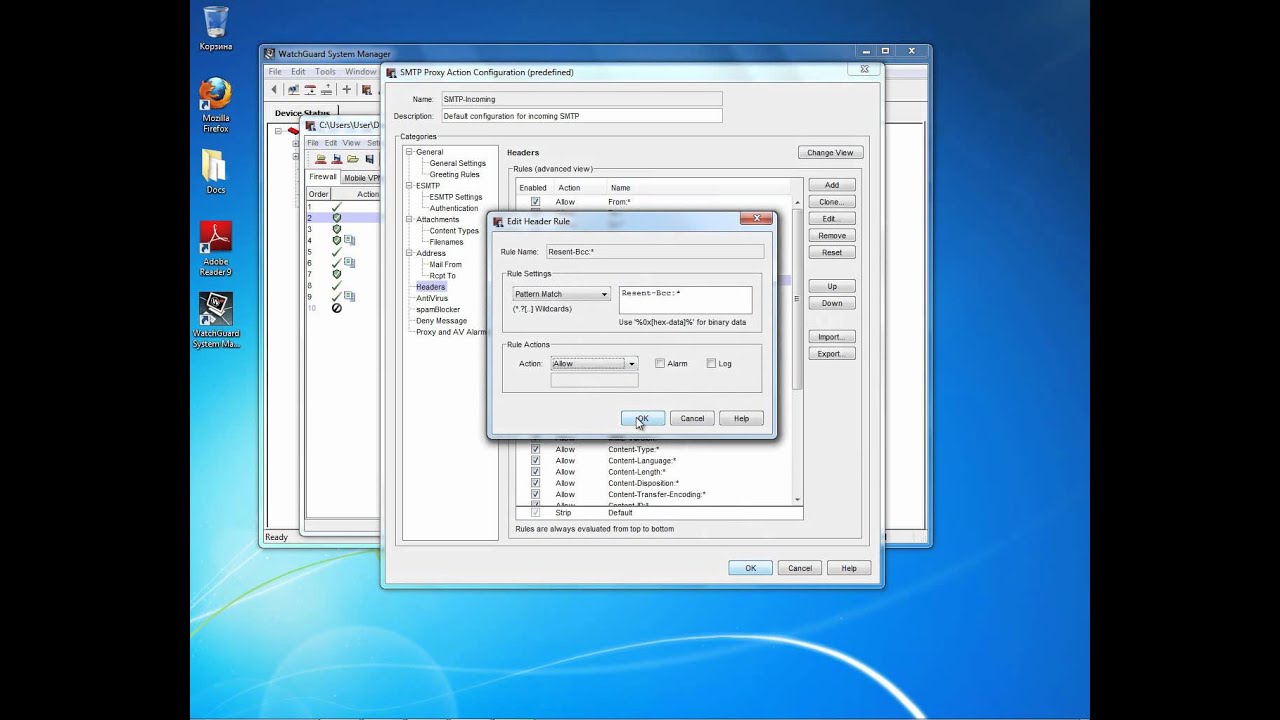Select the Mozilla Firefox desktop icon
Screen dimensions: 1280x720
(x=215, y=104)
